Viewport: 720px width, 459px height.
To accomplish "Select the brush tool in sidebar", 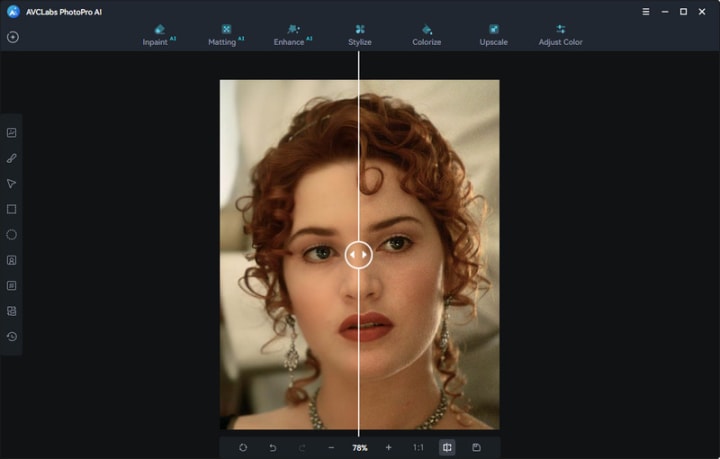I will click(x=11, y=158).
